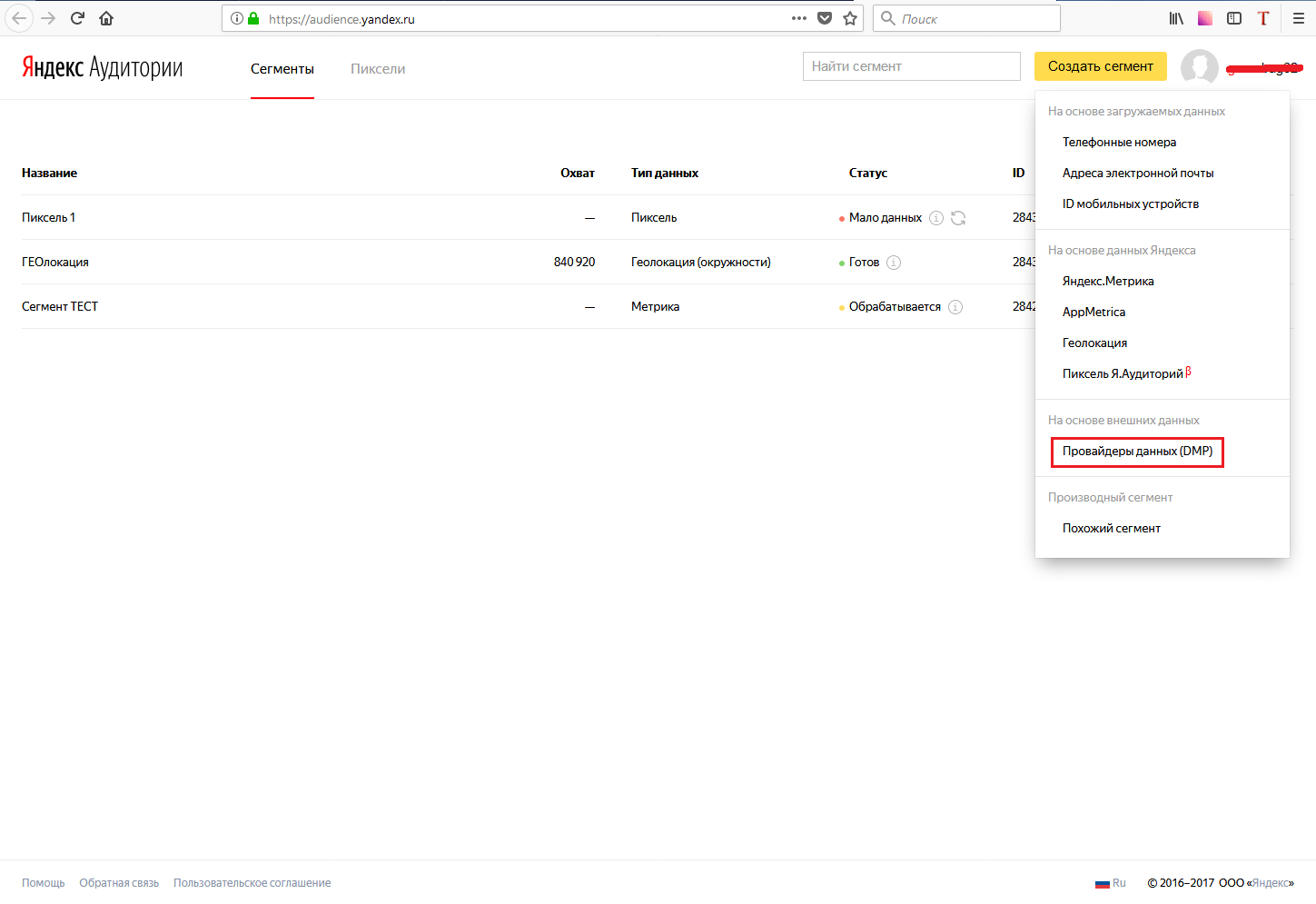Viewport: 1316px width, 904px height.
Task: Click Геолокация (окружности) data type cell
Action: [701, 263]
